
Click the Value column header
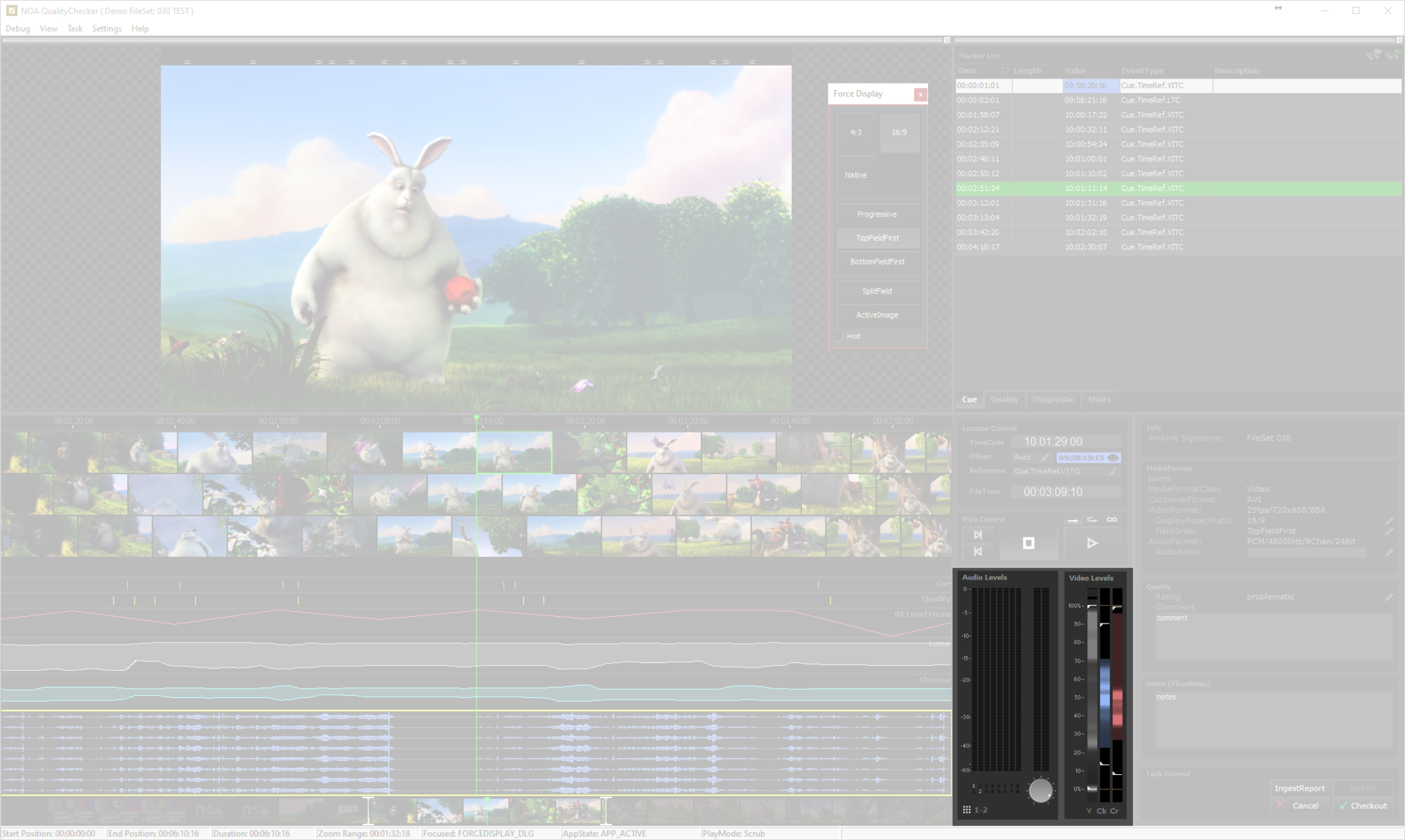[x=1091, y=71]
